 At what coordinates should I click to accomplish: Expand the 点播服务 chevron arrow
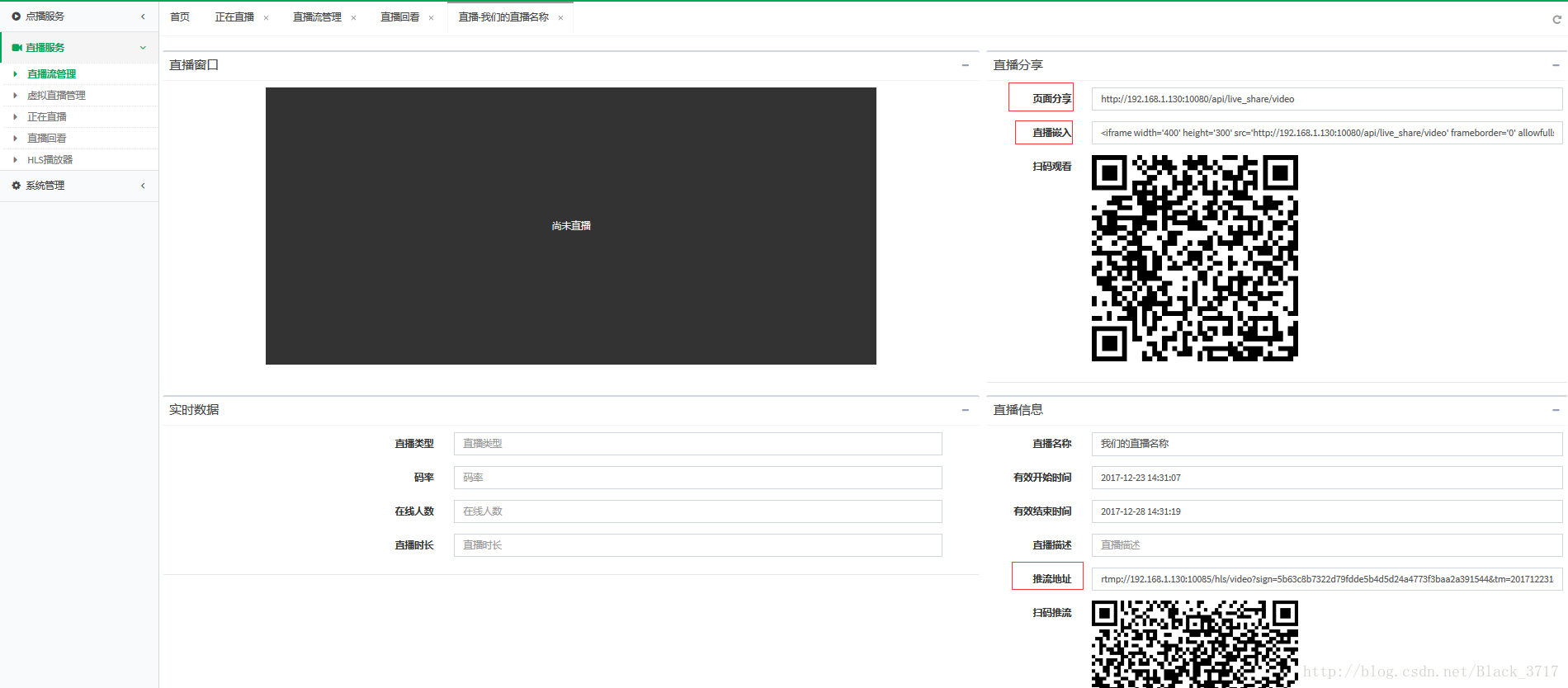(x=143, y=16)
